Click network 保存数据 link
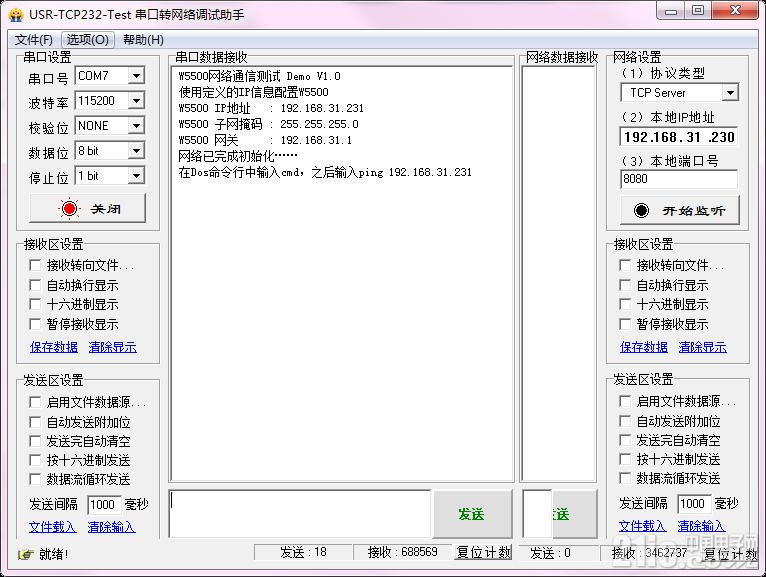Viewport: 766px width, 577px height. click(644, 347)
